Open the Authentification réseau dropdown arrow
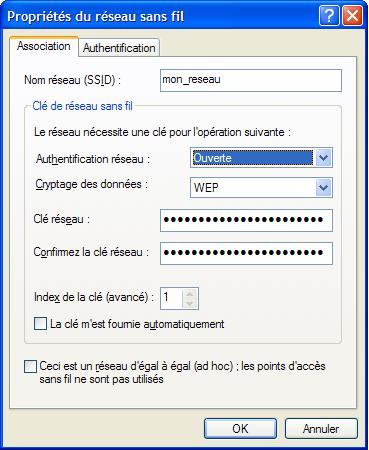 (323, 158)
